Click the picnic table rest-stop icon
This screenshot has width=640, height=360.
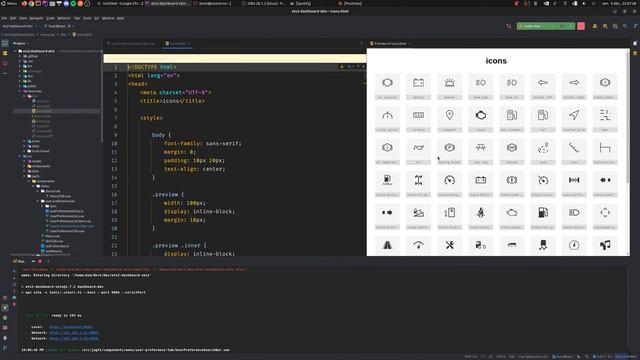(480, 148)
